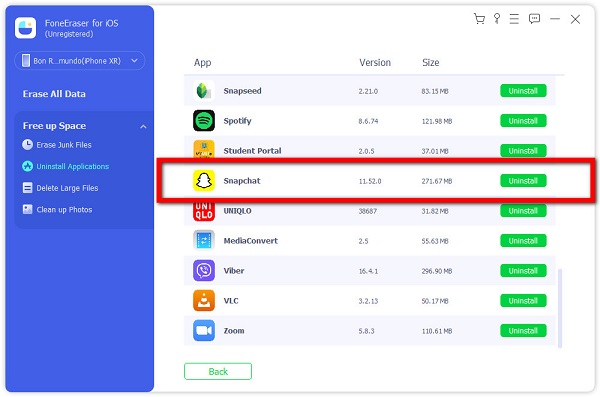The height and width of the screenshot is (397, 600).
Task: Click Snapchat size 271.67 MB
Action: pos(437,181)
